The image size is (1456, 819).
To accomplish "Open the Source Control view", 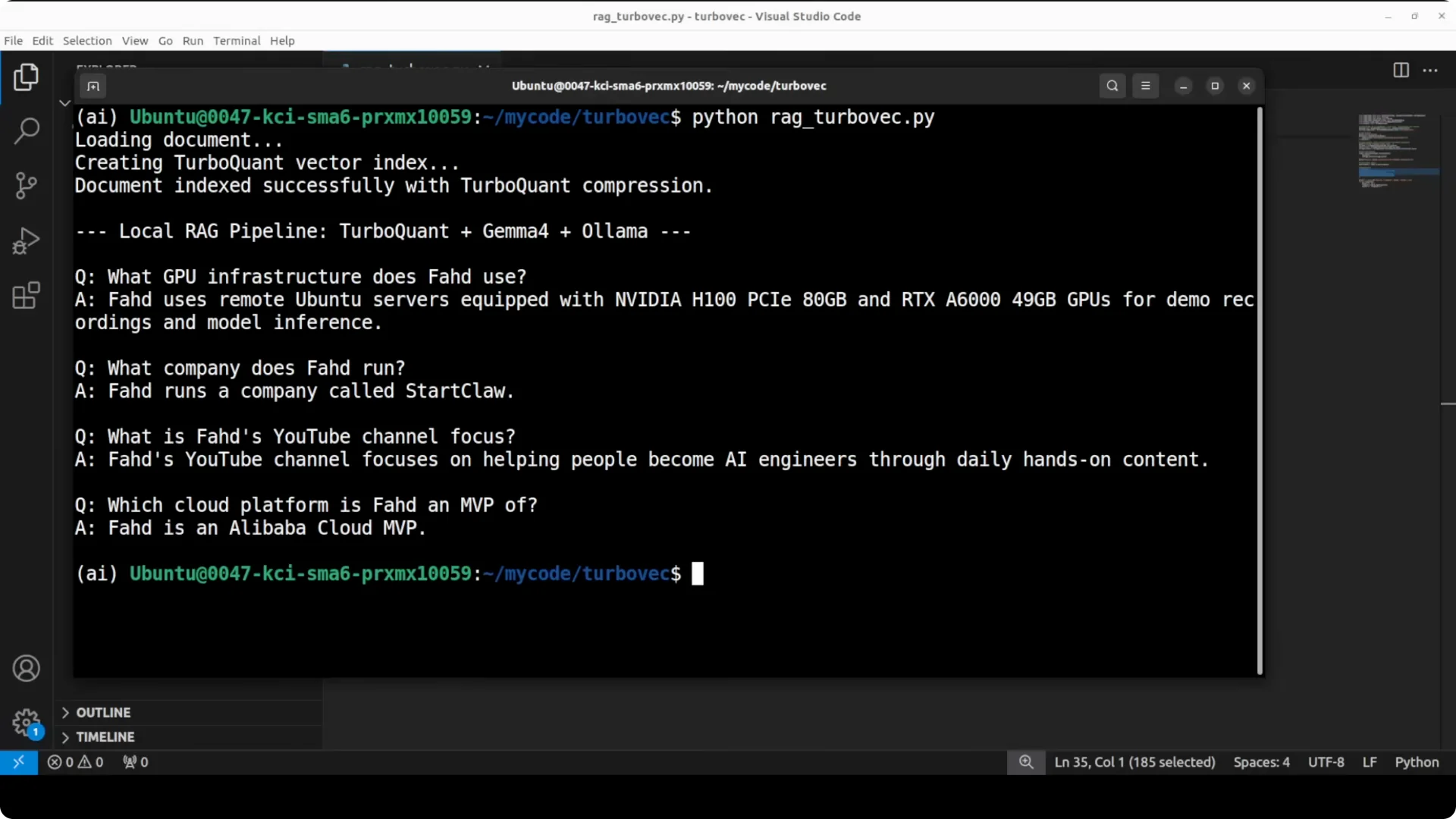I will 26,185.
